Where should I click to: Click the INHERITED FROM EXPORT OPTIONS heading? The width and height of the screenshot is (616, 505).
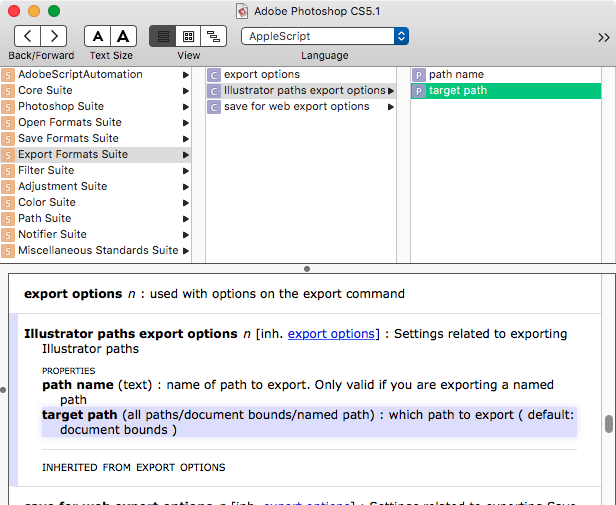pyautogui.click(x=134, y=467)
